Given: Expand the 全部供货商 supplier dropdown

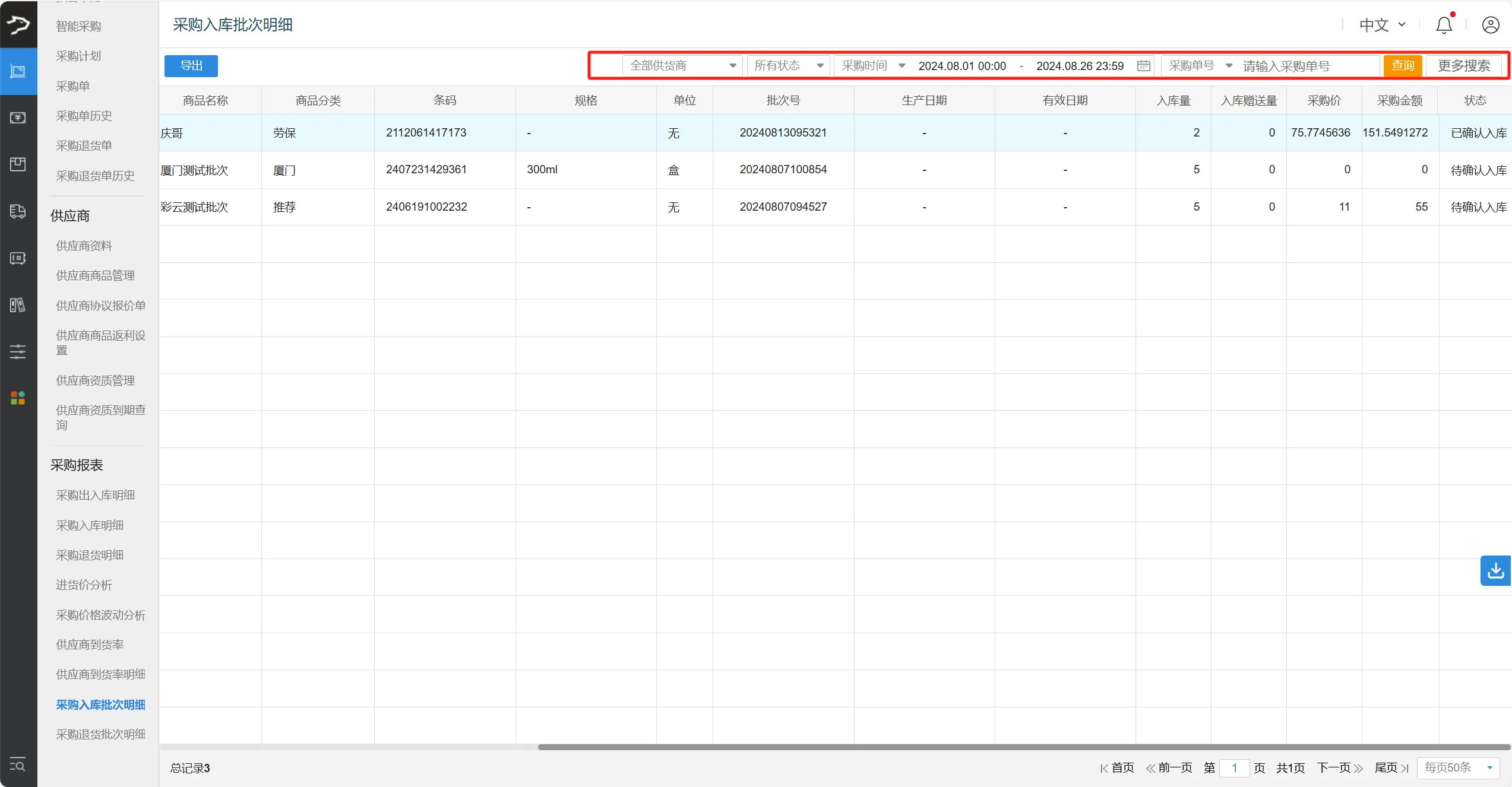Looking at the screenshot, I should tap(682, 66).
